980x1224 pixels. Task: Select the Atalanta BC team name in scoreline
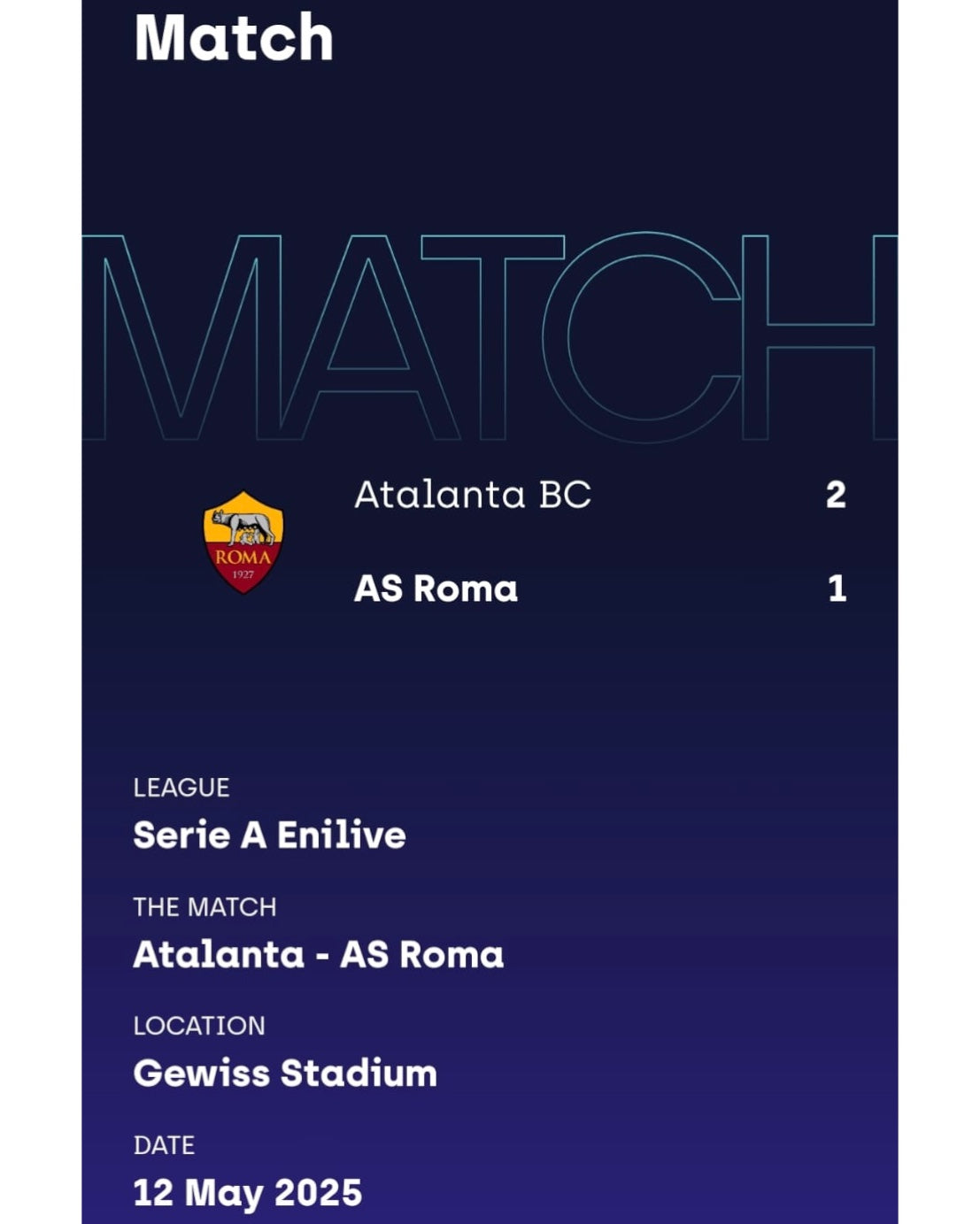coord(473,495)
